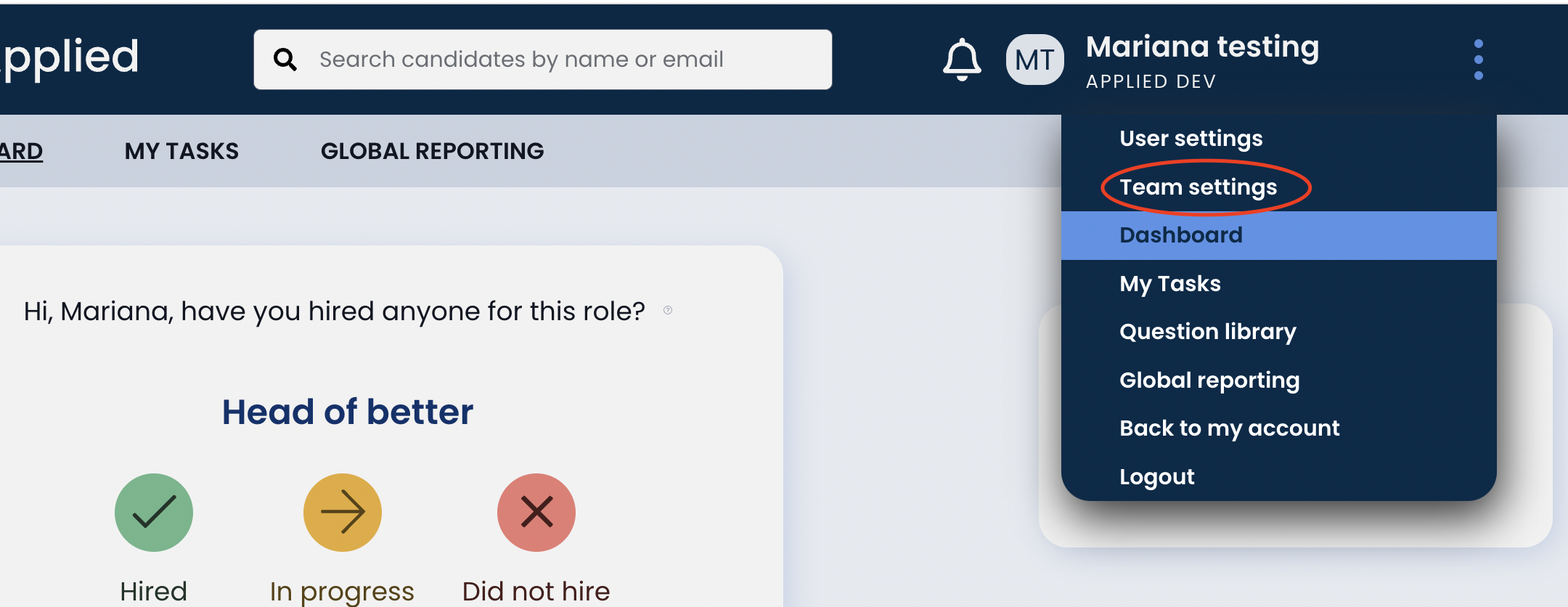The height and width of the screenshot is (607, 1568).
Task: Click the search magnifier icon
Action: pos(285,60)
